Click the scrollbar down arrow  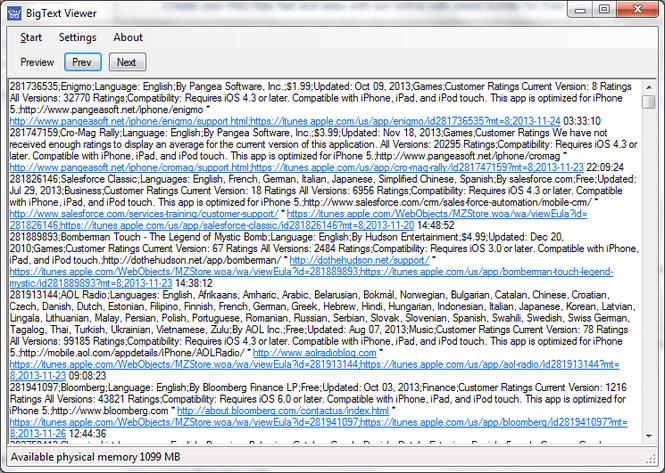pyautogui.click(x=649, y=436)
